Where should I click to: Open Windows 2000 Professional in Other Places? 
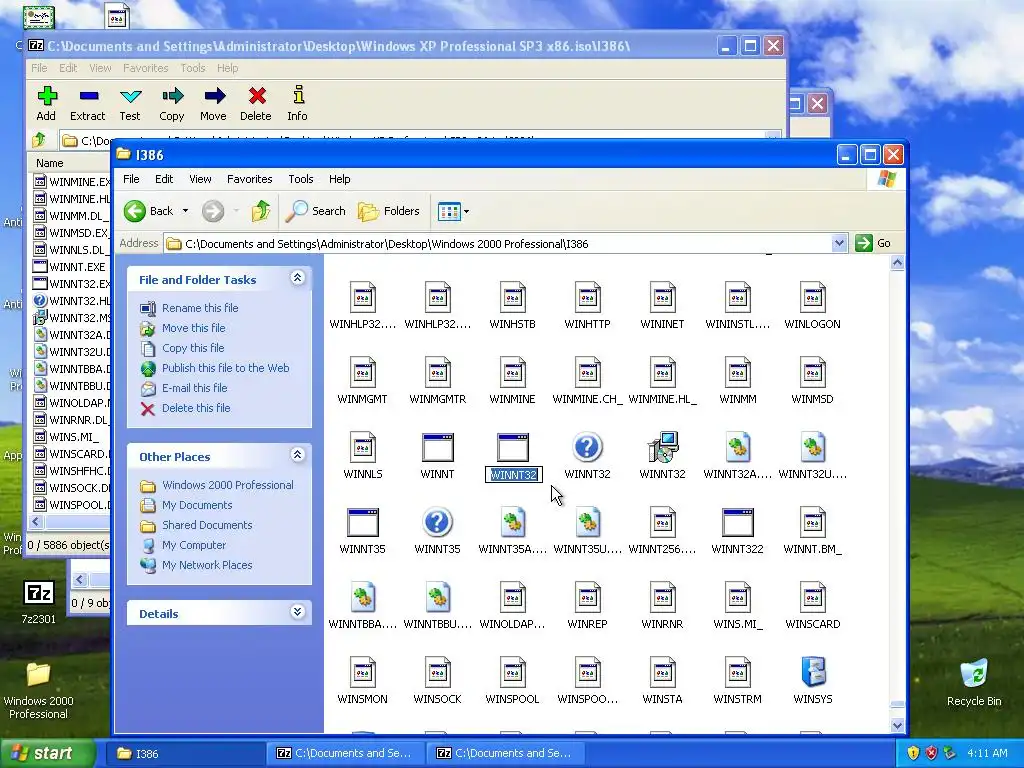tap(227, 485)
